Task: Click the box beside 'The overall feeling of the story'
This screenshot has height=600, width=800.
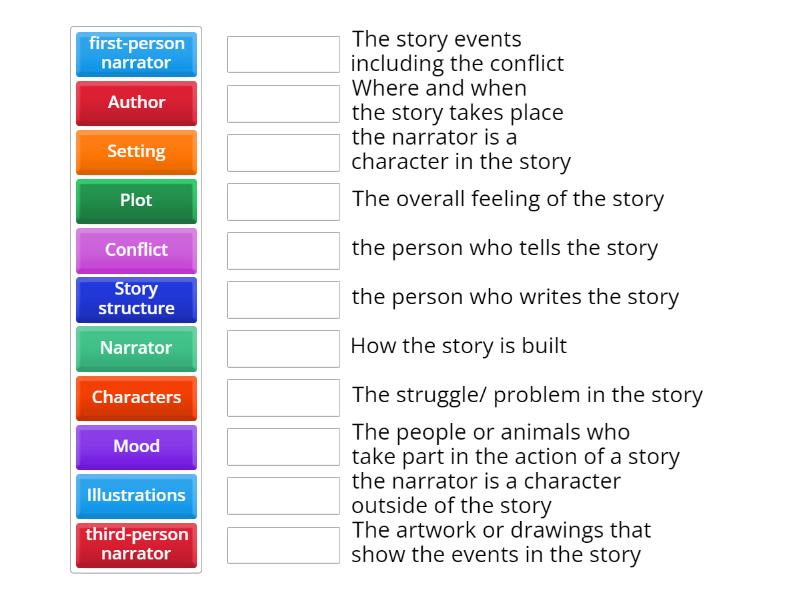Action: pos(283,201)
